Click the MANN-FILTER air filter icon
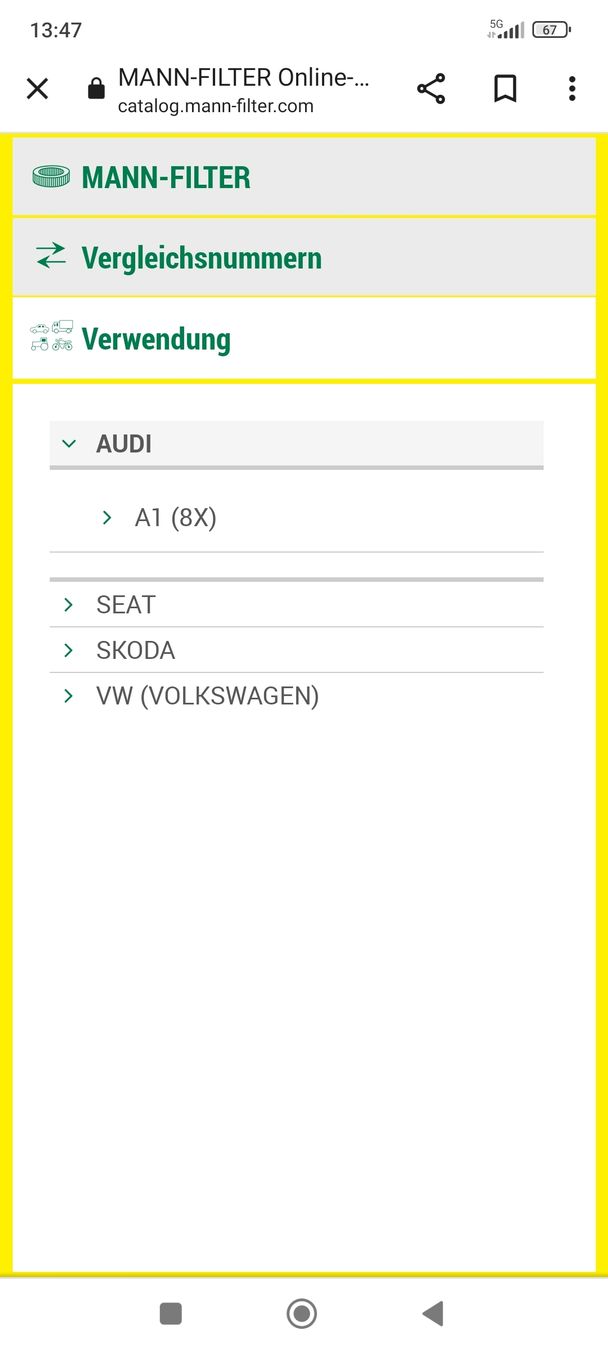The image size is (608, 1350). 51,177
